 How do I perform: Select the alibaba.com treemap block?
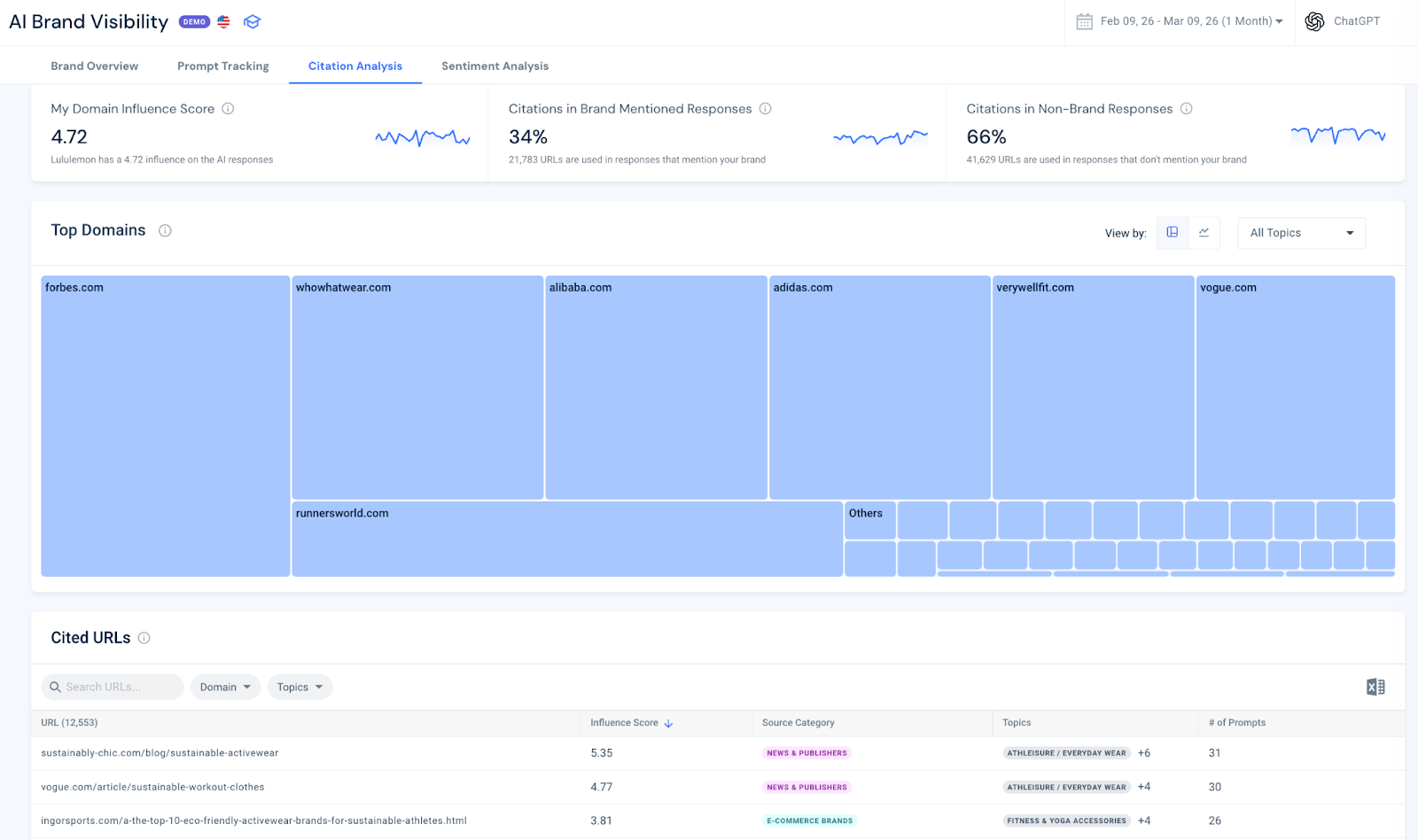[x=657, y=387]
